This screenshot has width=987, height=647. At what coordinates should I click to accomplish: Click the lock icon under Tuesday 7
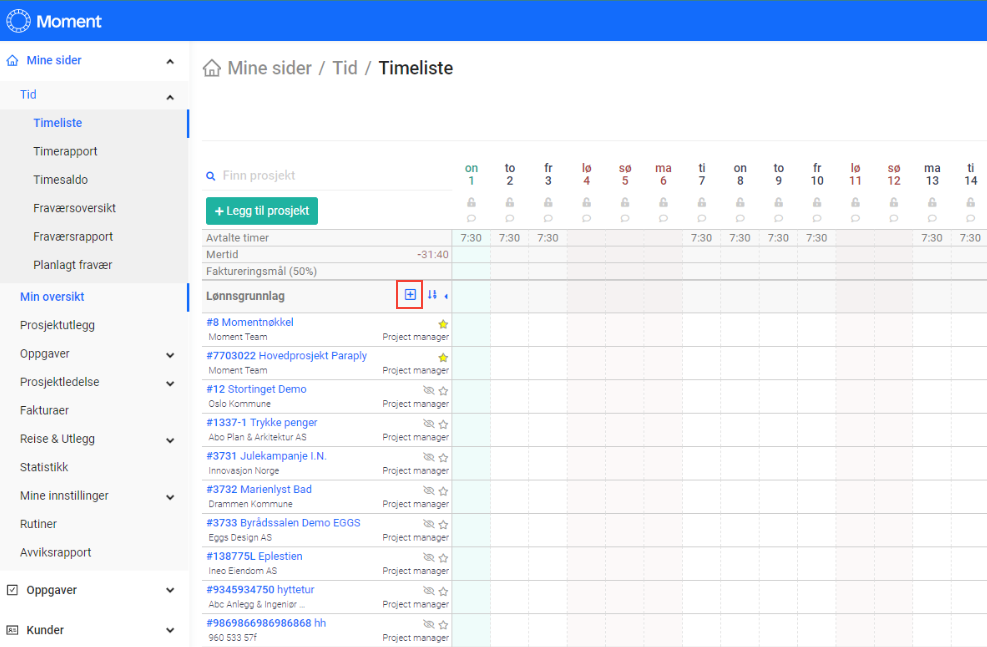click(x=702, y=203)
